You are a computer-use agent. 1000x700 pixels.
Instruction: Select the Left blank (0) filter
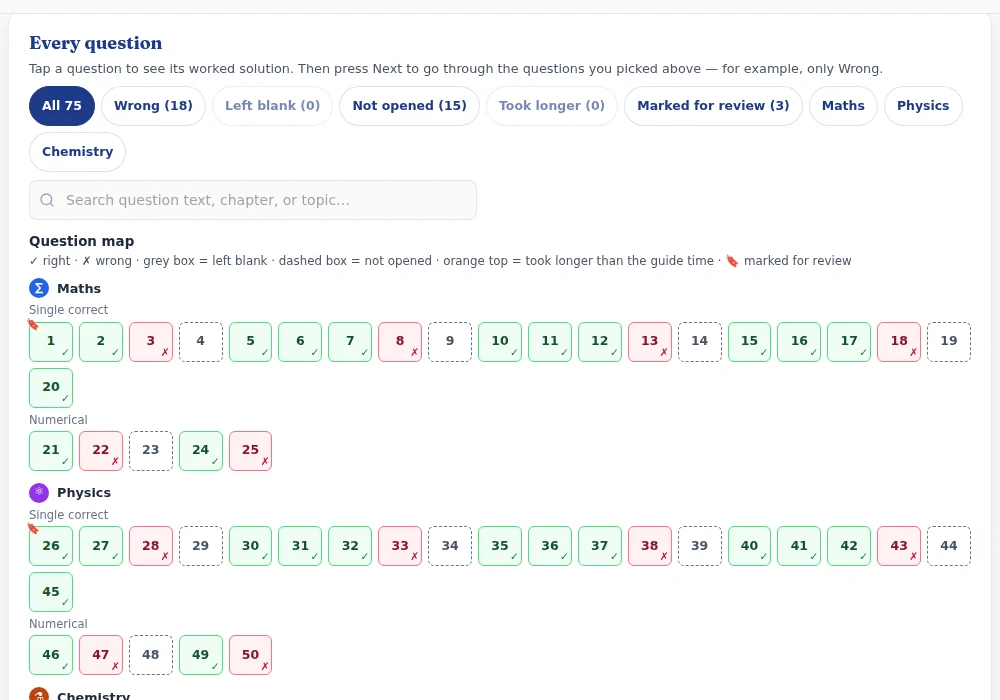[x=272, y=106]
